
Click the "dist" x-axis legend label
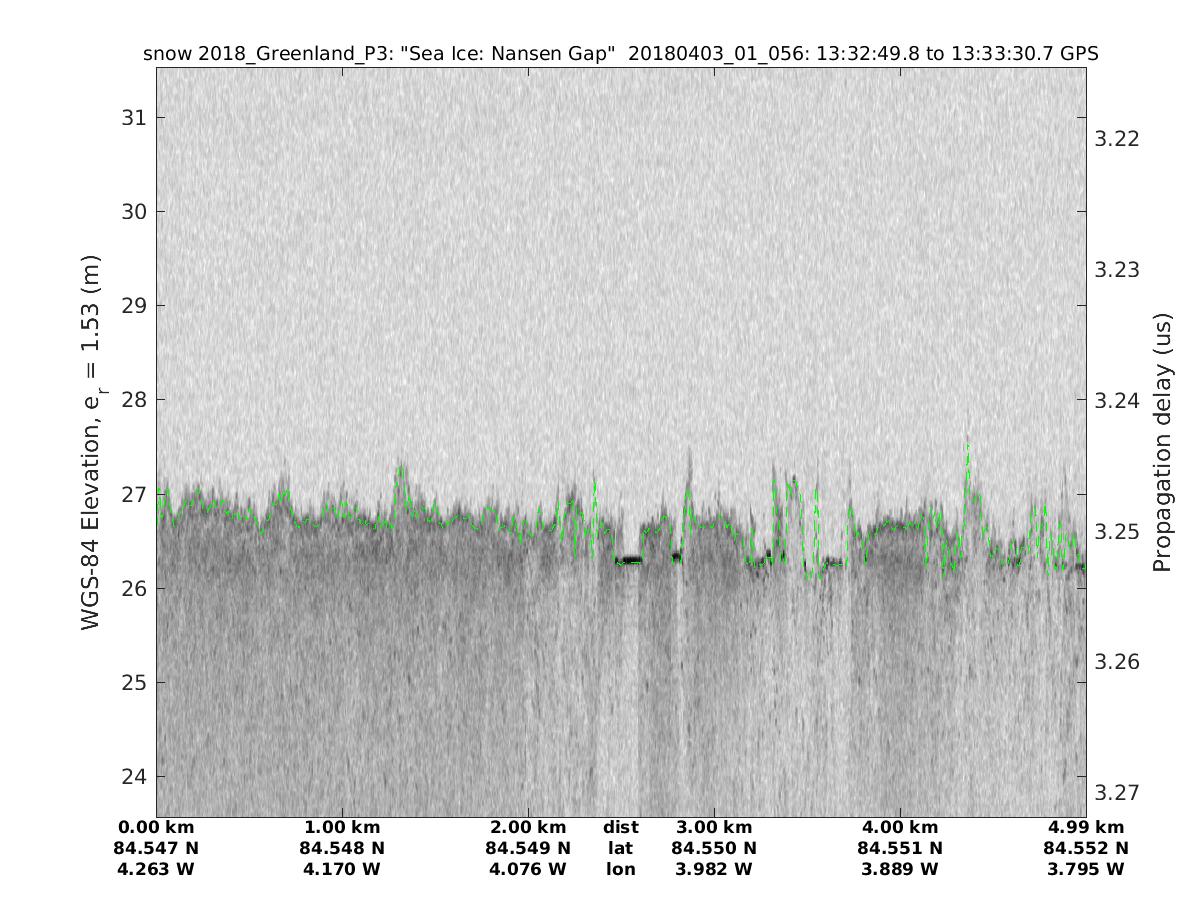[620, 827]
